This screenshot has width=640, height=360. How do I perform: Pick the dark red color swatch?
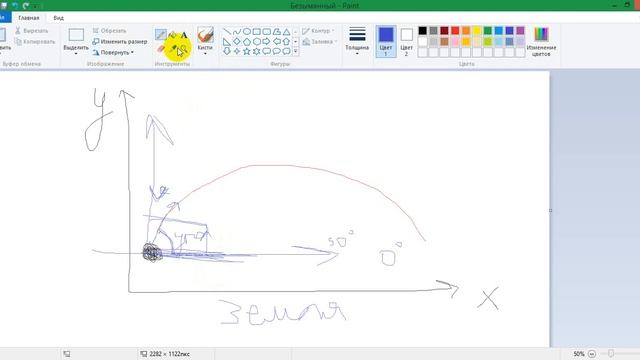[x=444, y=31]
